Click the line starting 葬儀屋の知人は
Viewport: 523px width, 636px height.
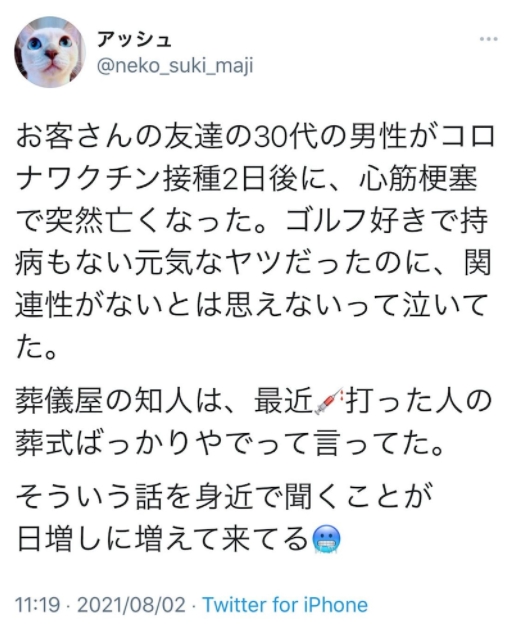[254, 401]
